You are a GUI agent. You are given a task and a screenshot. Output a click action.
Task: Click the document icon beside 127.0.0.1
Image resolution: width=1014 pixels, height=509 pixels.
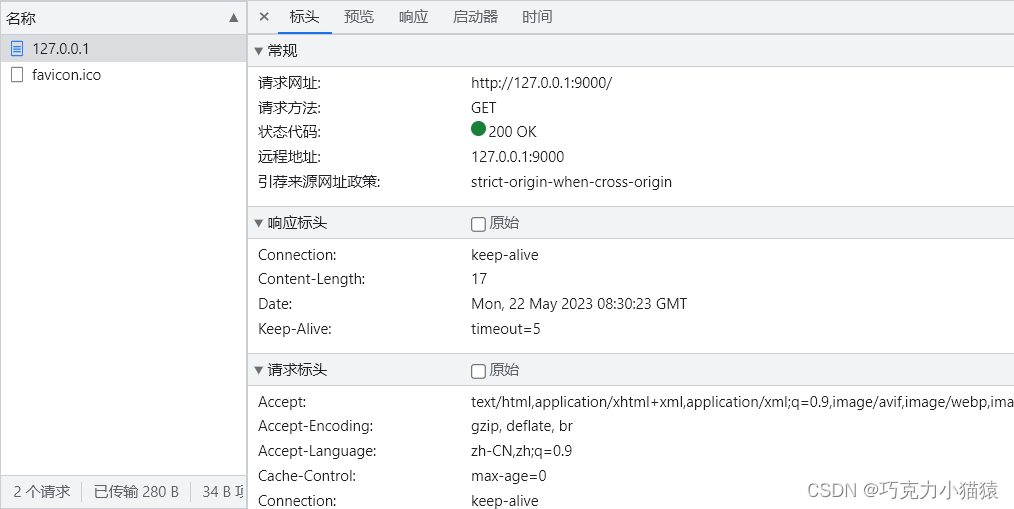tap(17, 49)
